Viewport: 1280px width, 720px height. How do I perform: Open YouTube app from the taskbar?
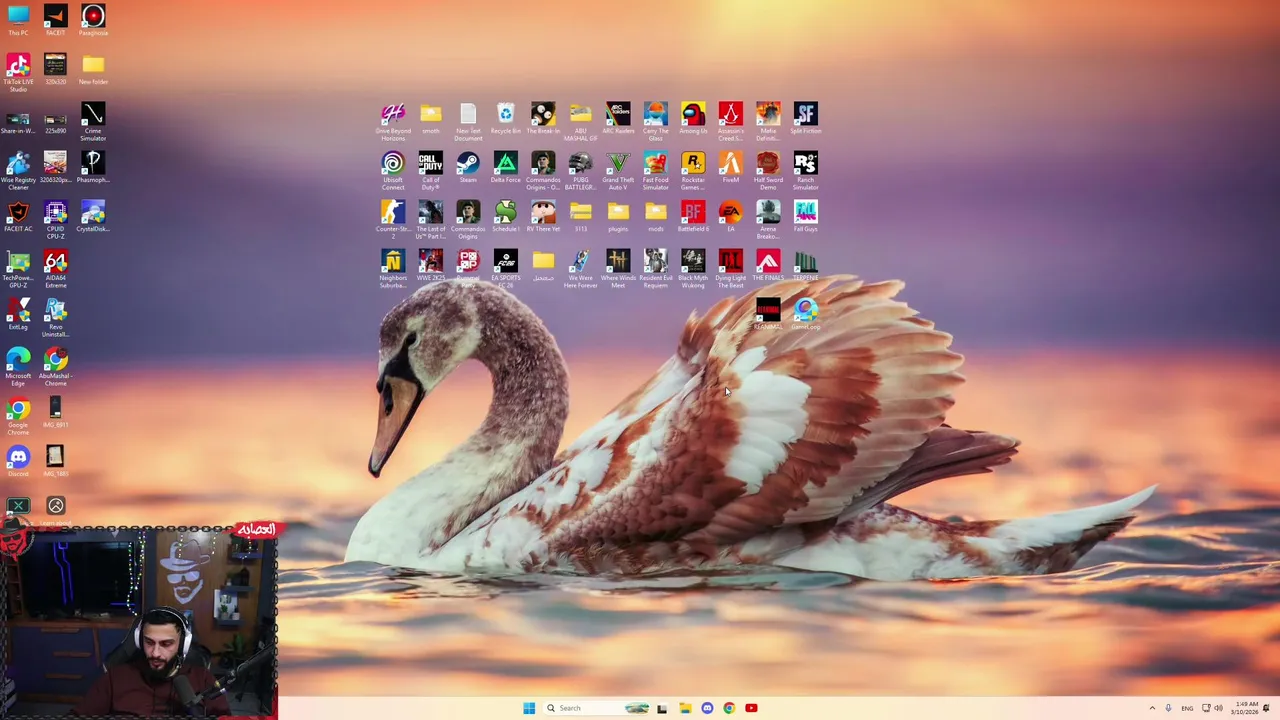(751, 708)
